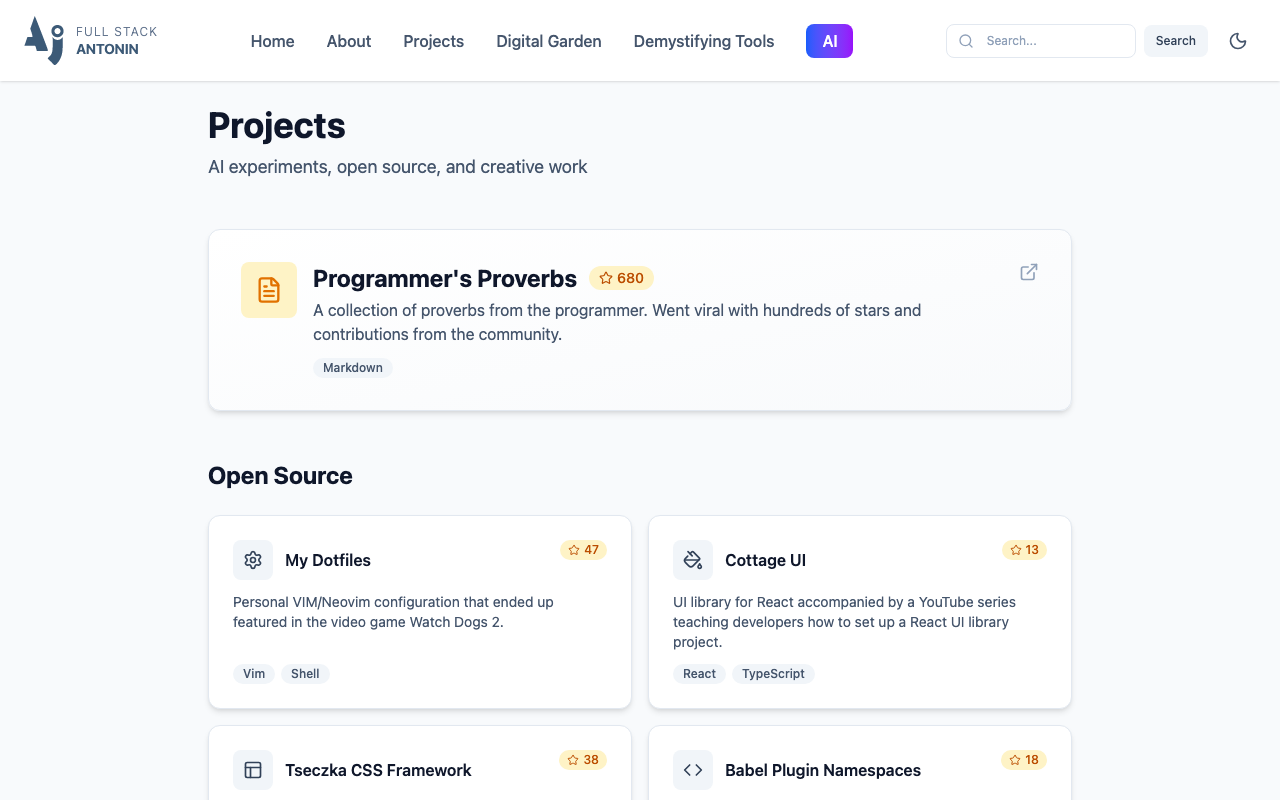Open the external link icon on Programmer's Proverbs
The height and width of the screenshot is (800, 1280).
tap(1028, 272)
